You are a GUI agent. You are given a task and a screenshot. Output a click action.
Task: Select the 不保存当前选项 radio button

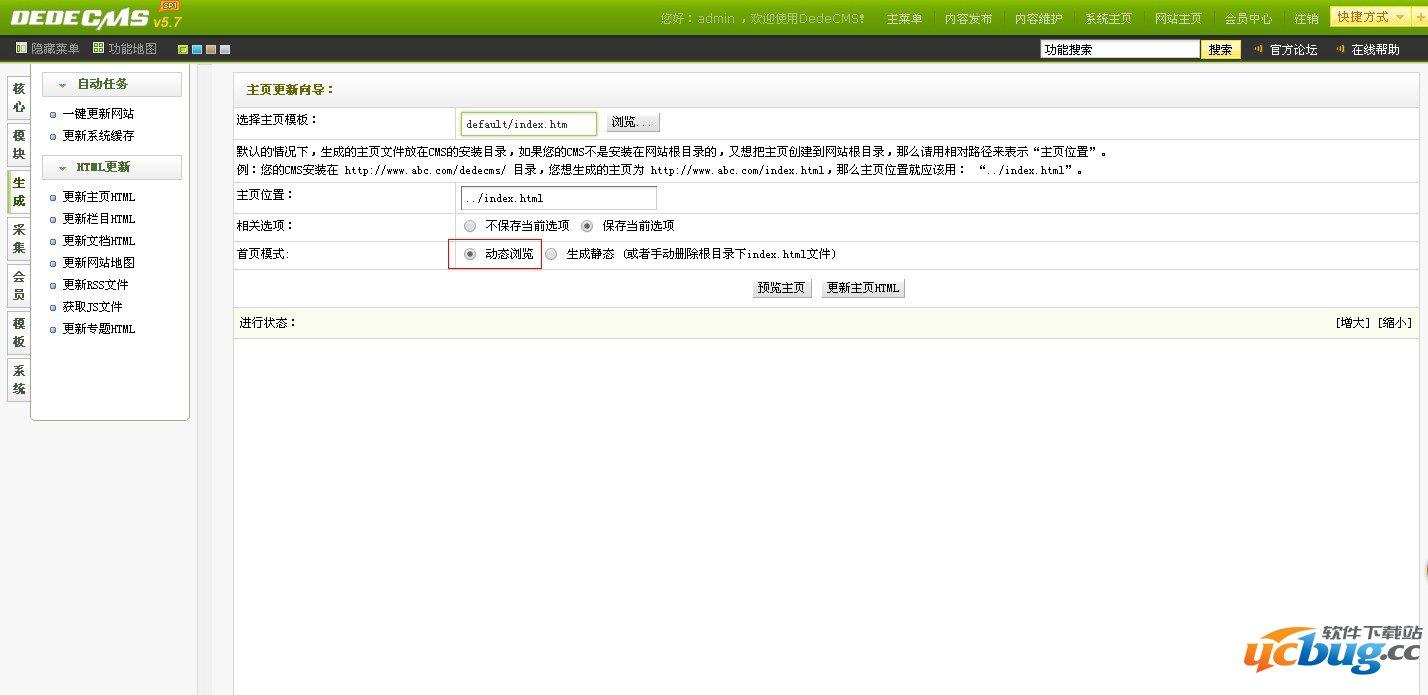(x=470, y=226)
